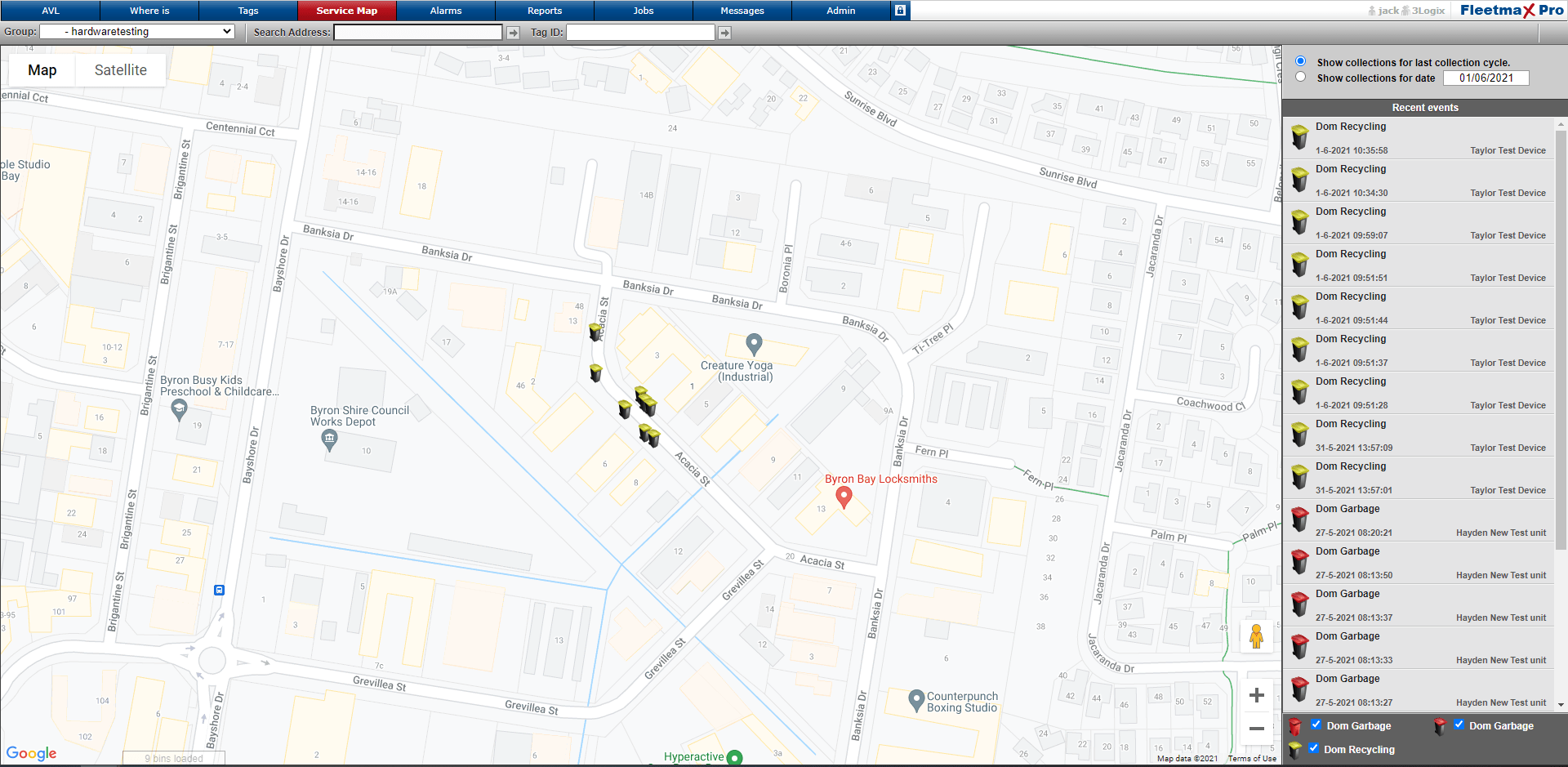Click the Recent events scrollbar thumb
Screen dimensions: 1568x767
tap(1561, 339)
